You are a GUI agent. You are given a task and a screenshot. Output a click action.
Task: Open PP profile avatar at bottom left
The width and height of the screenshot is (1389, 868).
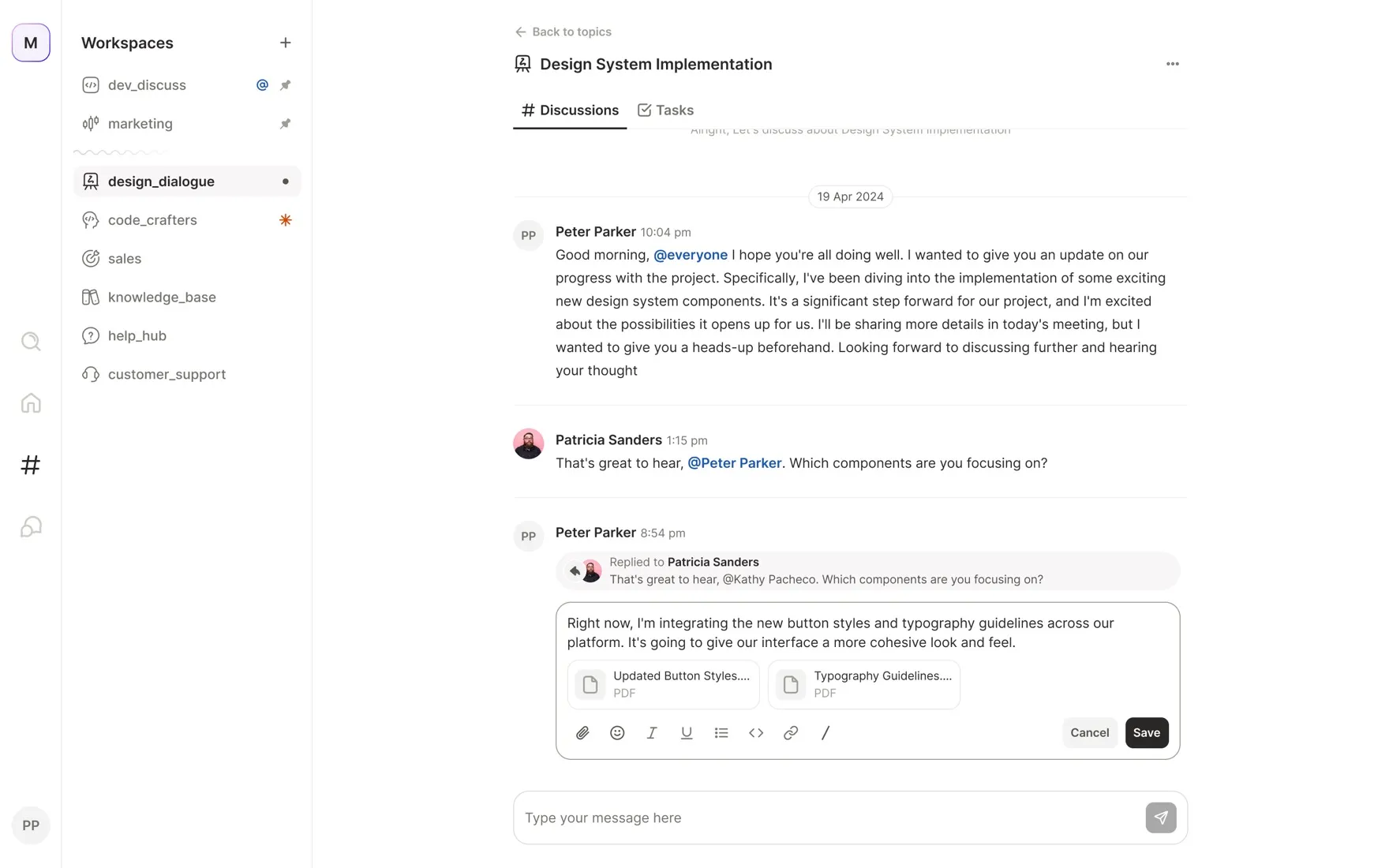click(31, 825)
